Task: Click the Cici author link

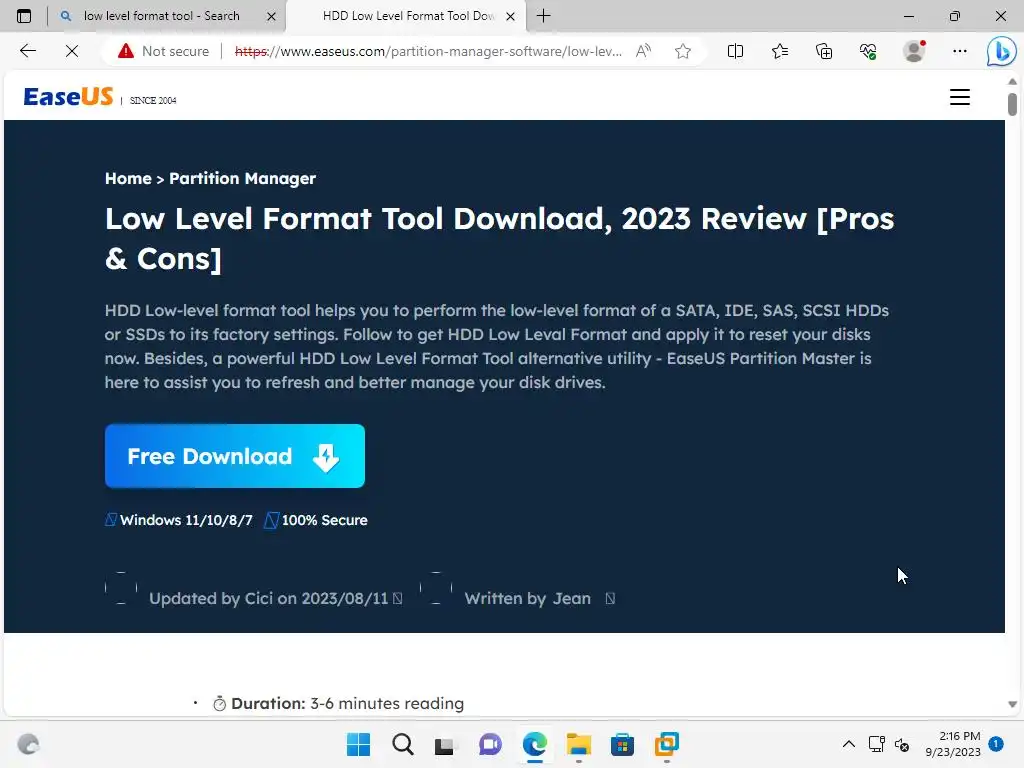Action: tap(260, 598)
